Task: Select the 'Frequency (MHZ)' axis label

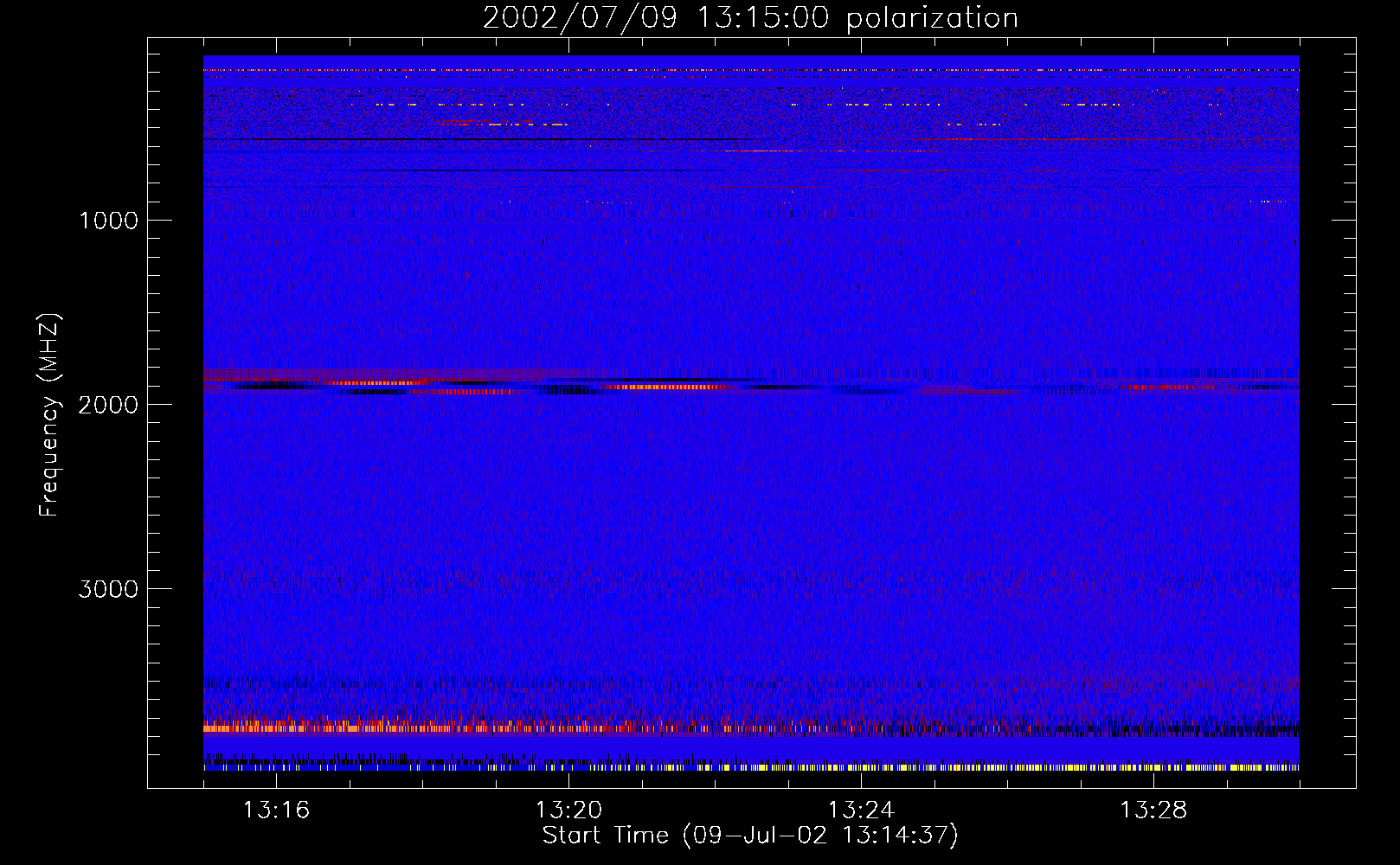Action: [x=50, y=415]
